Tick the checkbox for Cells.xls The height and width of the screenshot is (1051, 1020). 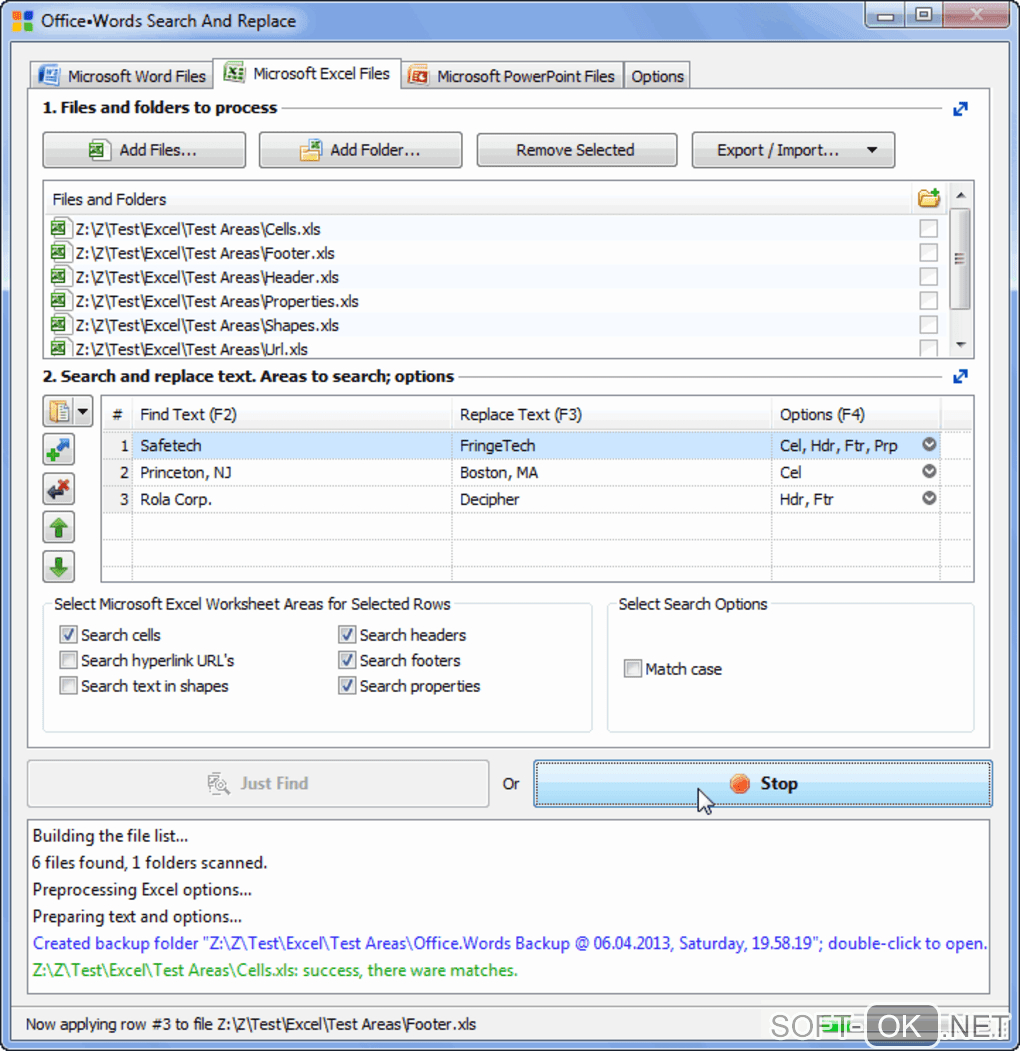tap(928, 229)
